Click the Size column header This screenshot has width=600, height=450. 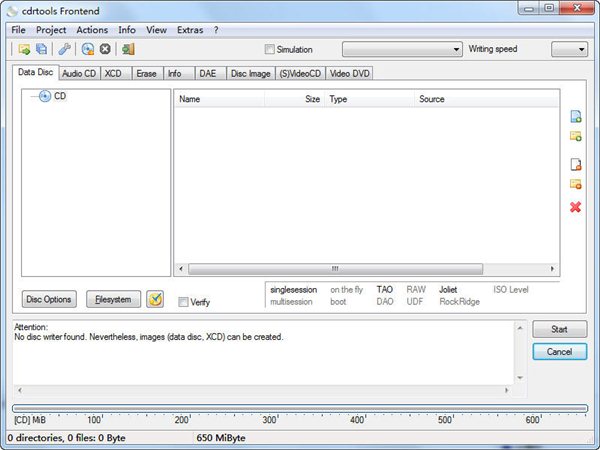294,99
